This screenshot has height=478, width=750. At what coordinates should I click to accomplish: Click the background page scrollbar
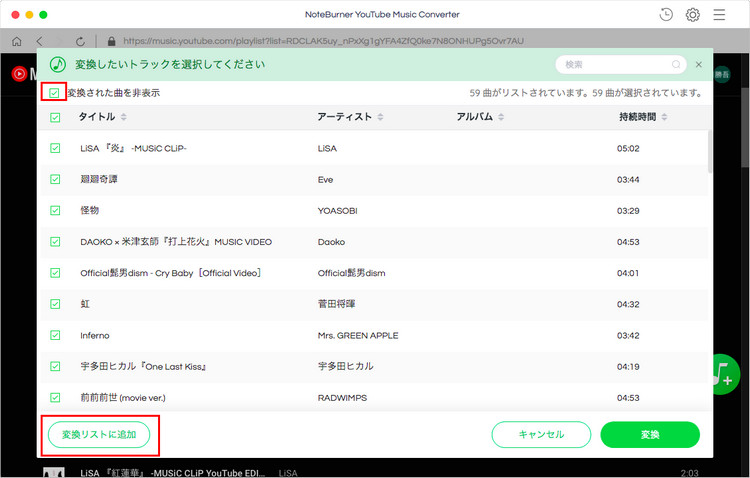[745, 127]
